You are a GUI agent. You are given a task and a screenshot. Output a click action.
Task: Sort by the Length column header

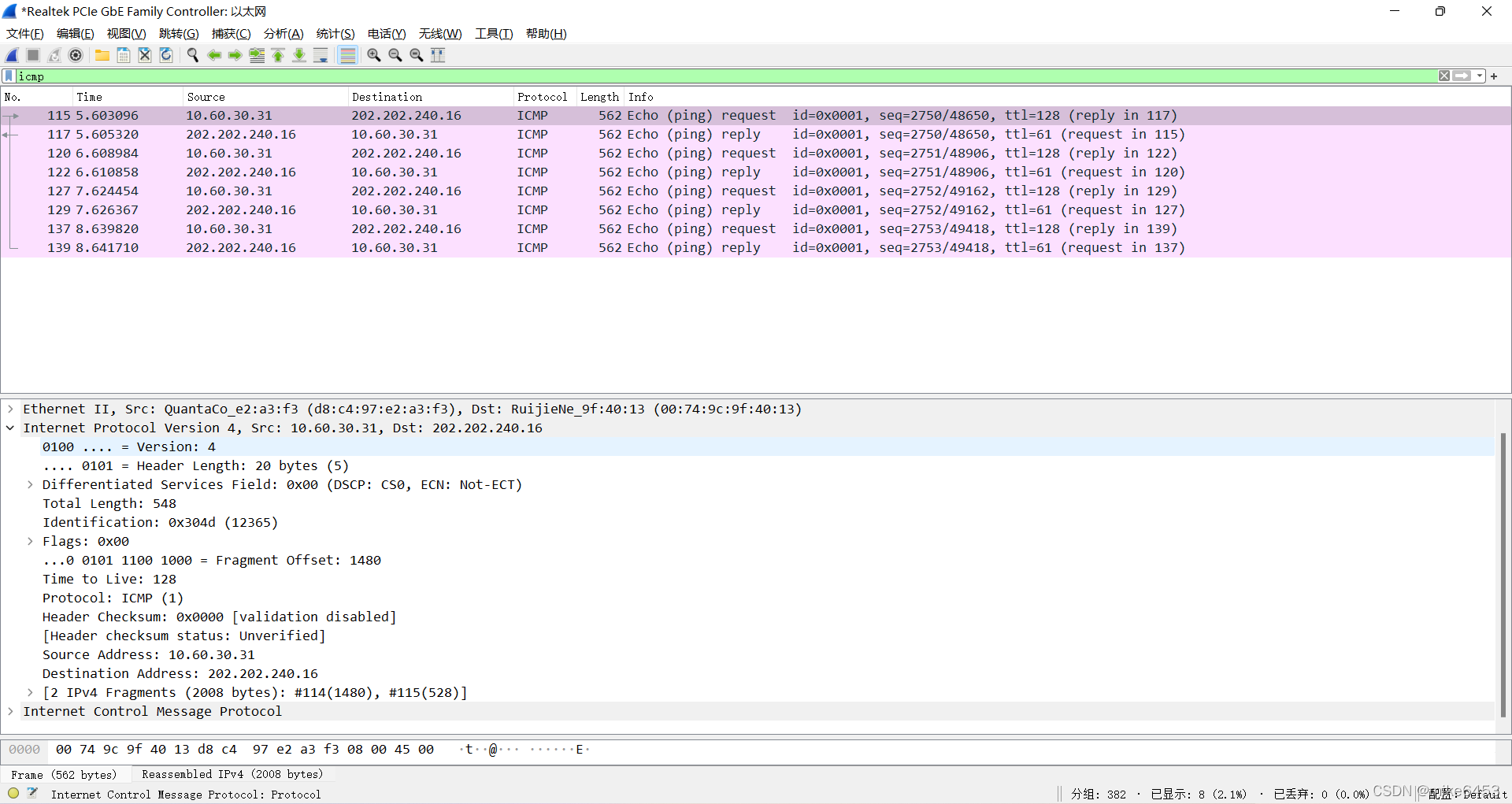(600, 97)
